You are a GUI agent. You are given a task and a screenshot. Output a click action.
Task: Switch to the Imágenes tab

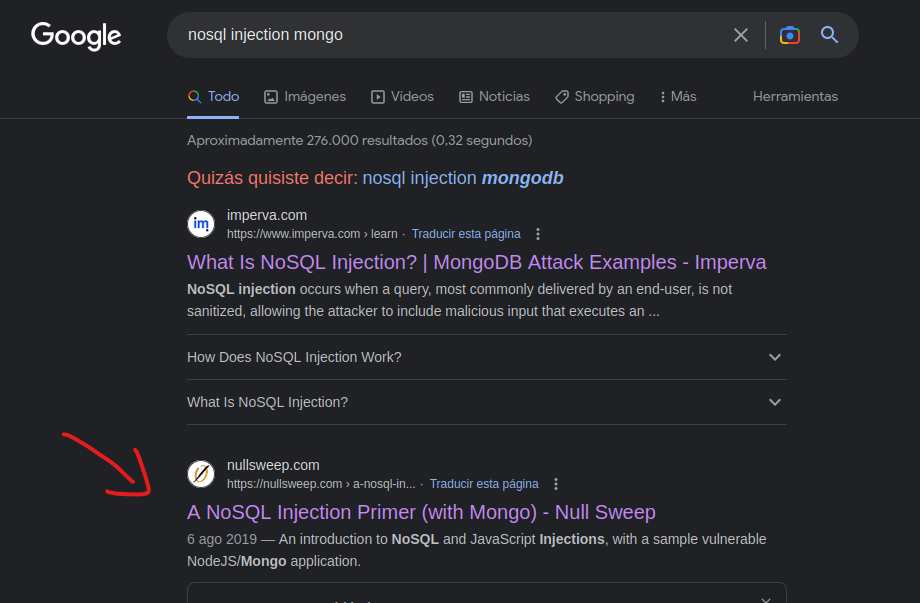(305, 97)
